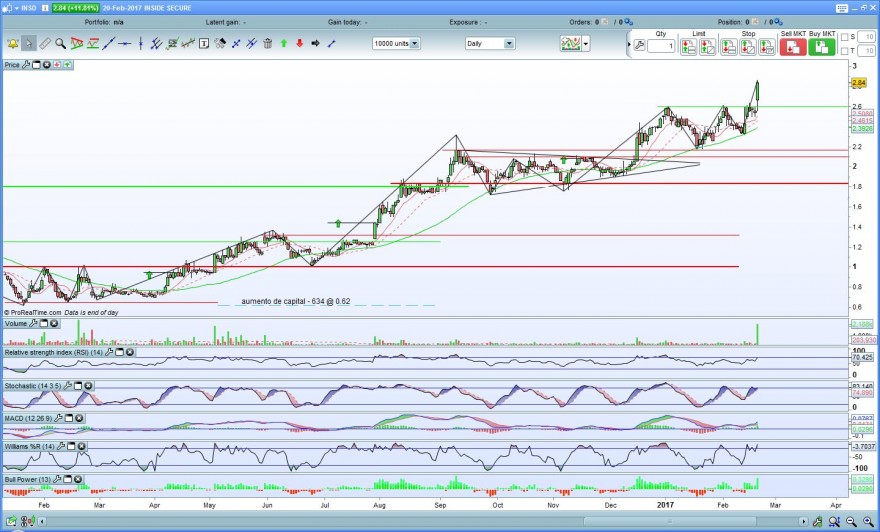
Task: Select the trend line segment tool
Action: 109,43
